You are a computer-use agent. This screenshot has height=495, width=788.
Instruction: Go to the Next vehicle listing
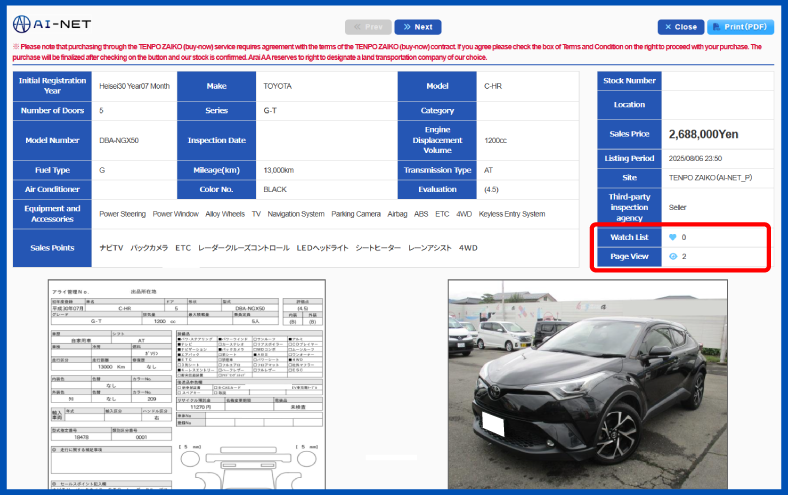tap(418, 27)
